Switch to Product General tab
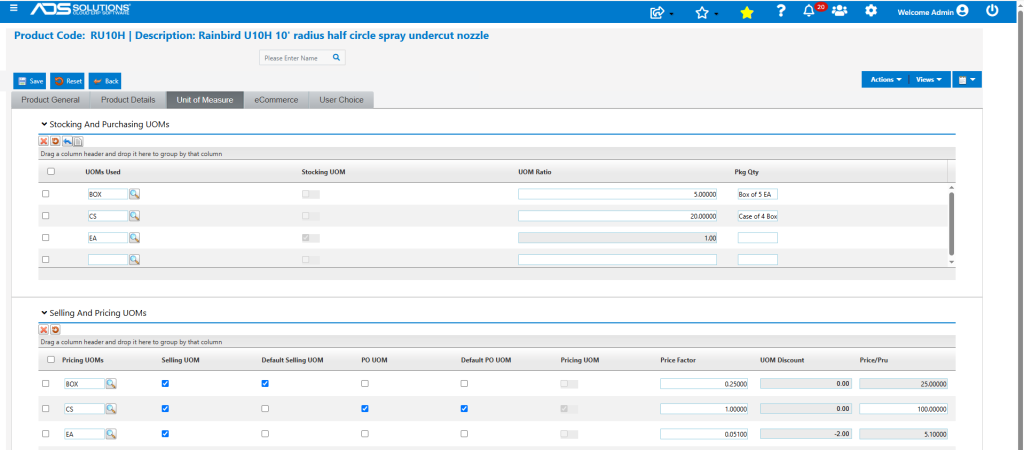Viewport: 1024px width, 450px height. tap(51, 100)
